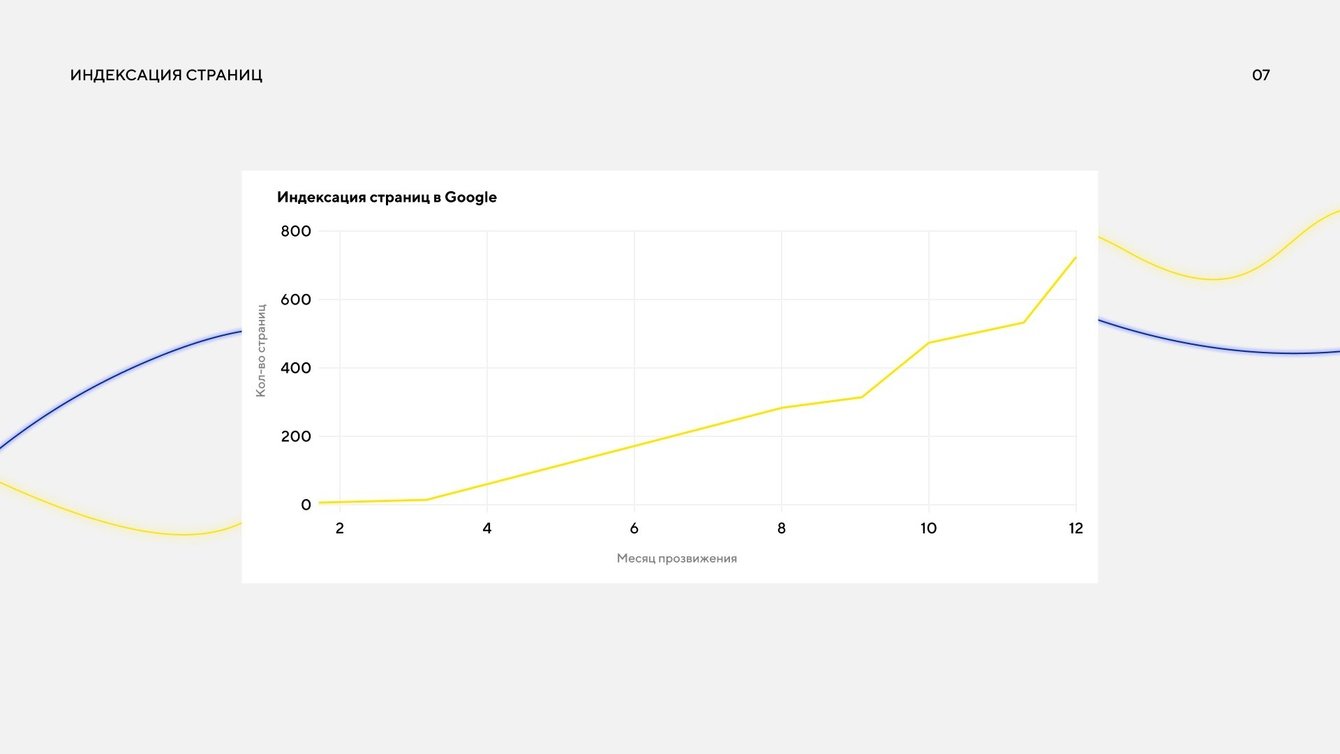Click the "Кол-во страниц" vertical axis label
Screen dimensions: 1340x754
(x=261, y=350)
